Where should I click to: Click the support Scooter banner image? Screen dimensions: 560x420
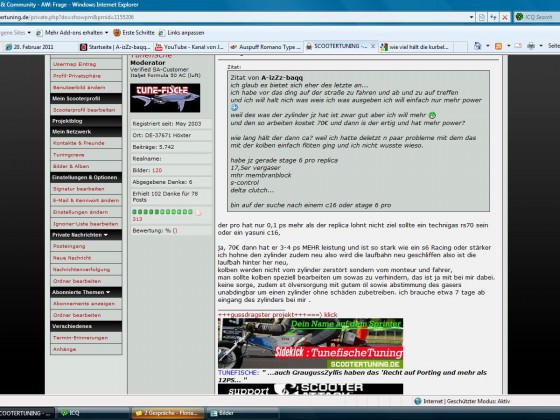(x=310, y=389)
